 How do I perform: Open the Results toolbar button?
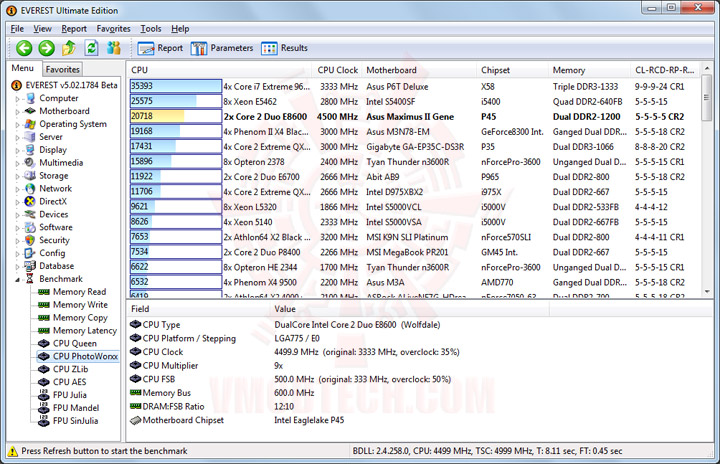click(x=284, y=48)
